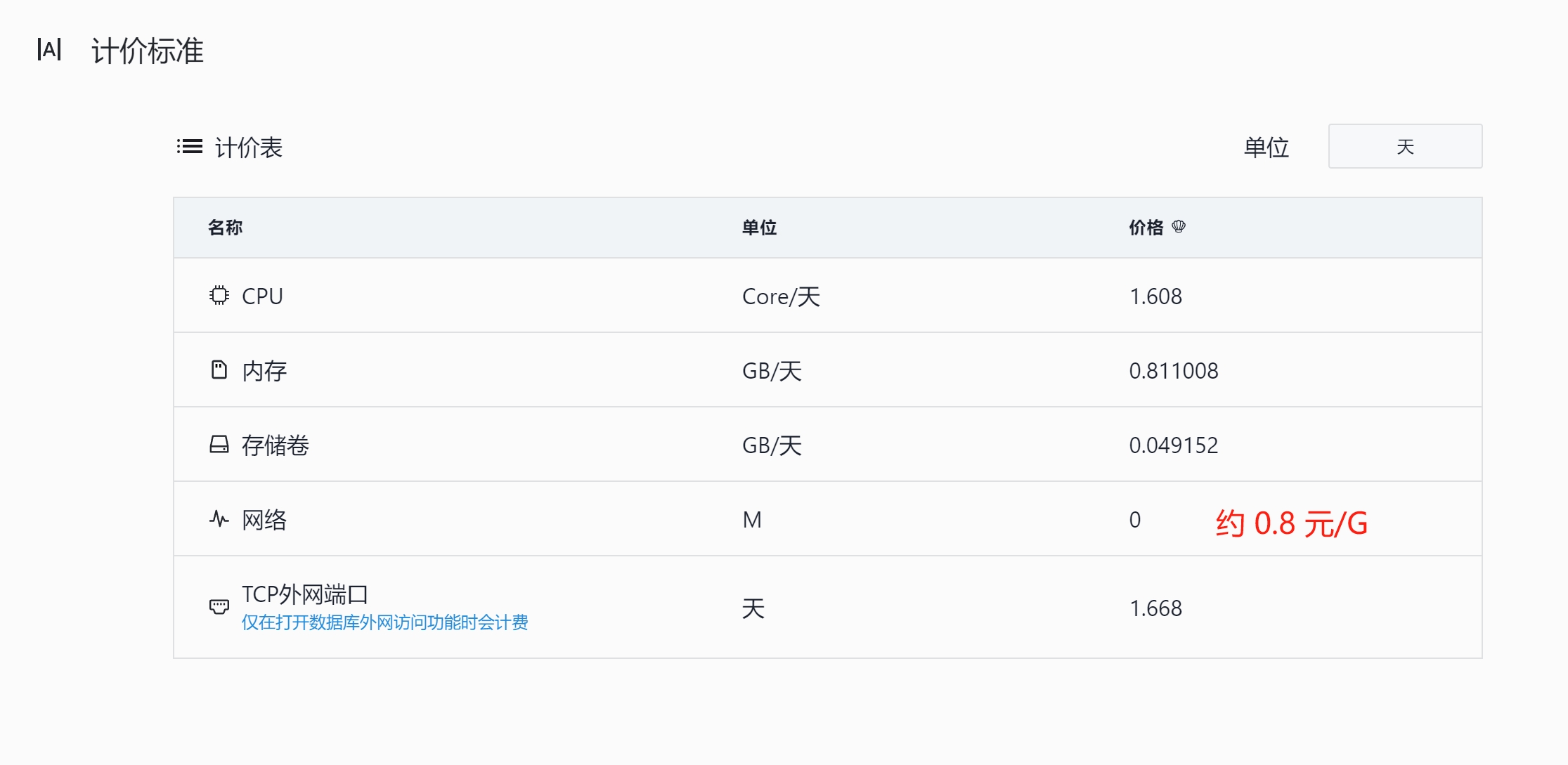
Task: Click the shell icon beside 价格 header
Action: (x=1178, y=226)
